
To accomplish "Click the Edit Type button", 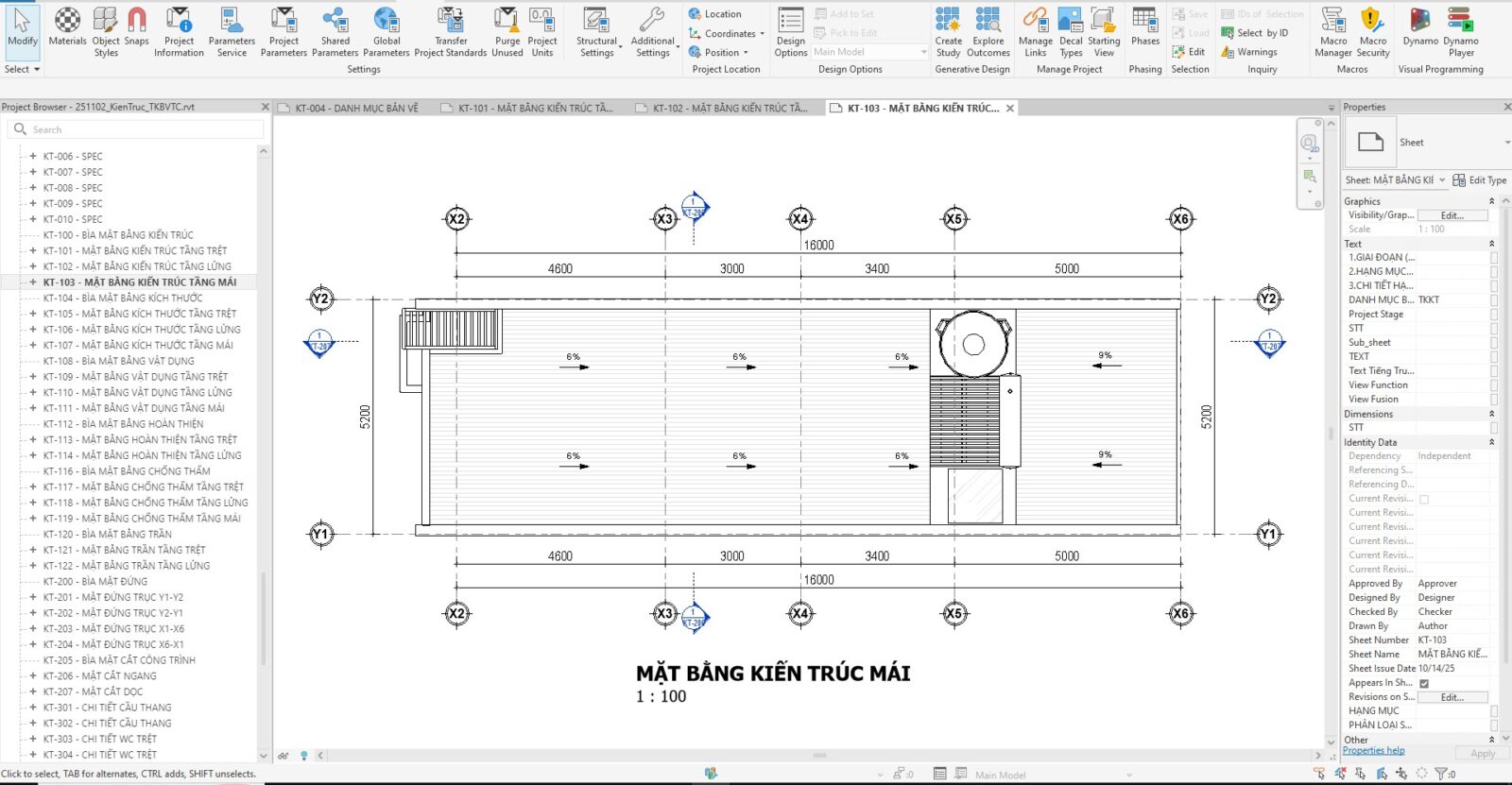I will pos(1480,179).
